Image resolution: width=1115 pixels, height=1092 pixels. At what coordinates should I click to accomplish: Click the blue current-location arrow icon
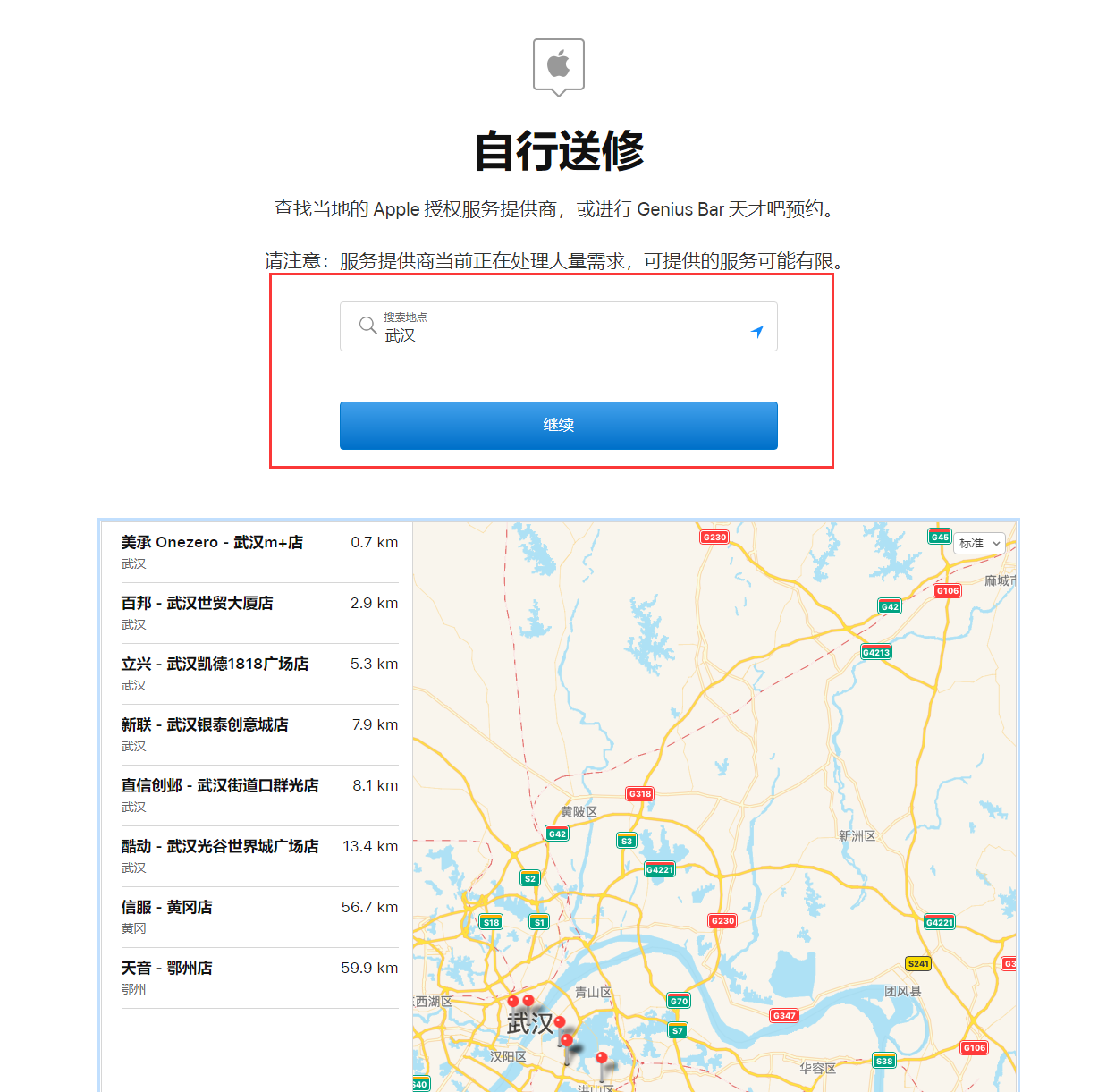tap(757, 330)
